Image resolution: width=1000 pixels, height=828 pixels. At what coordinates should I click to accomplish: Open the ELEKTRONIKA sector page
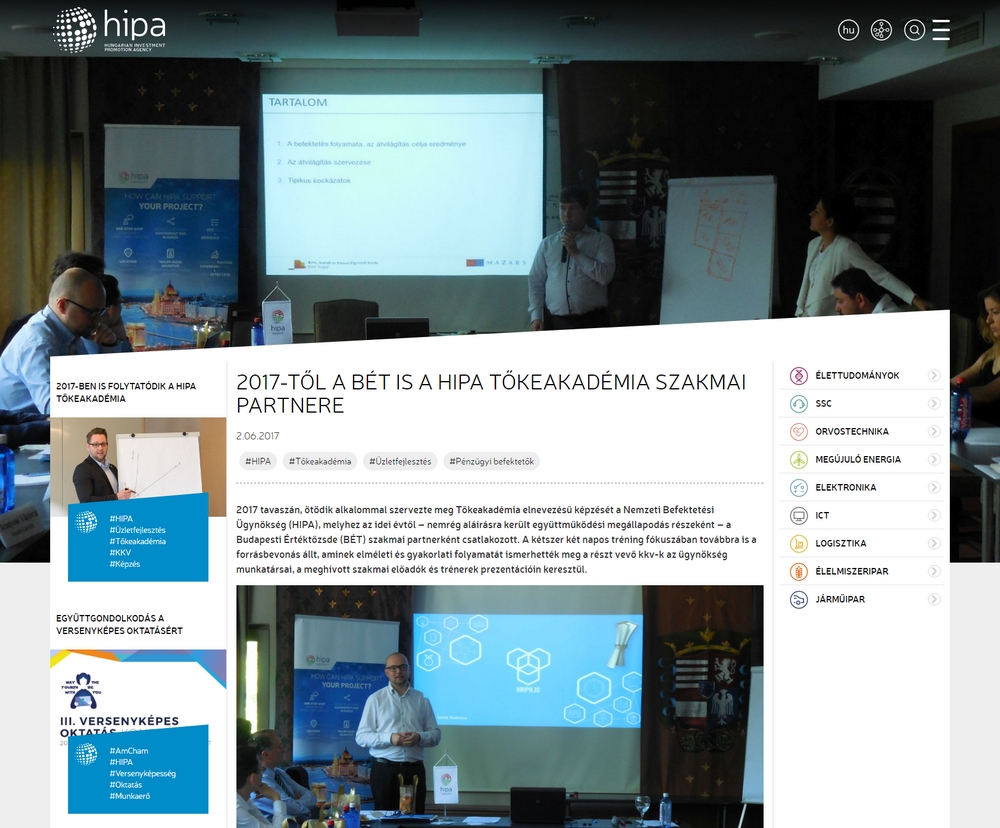(846, 487)
